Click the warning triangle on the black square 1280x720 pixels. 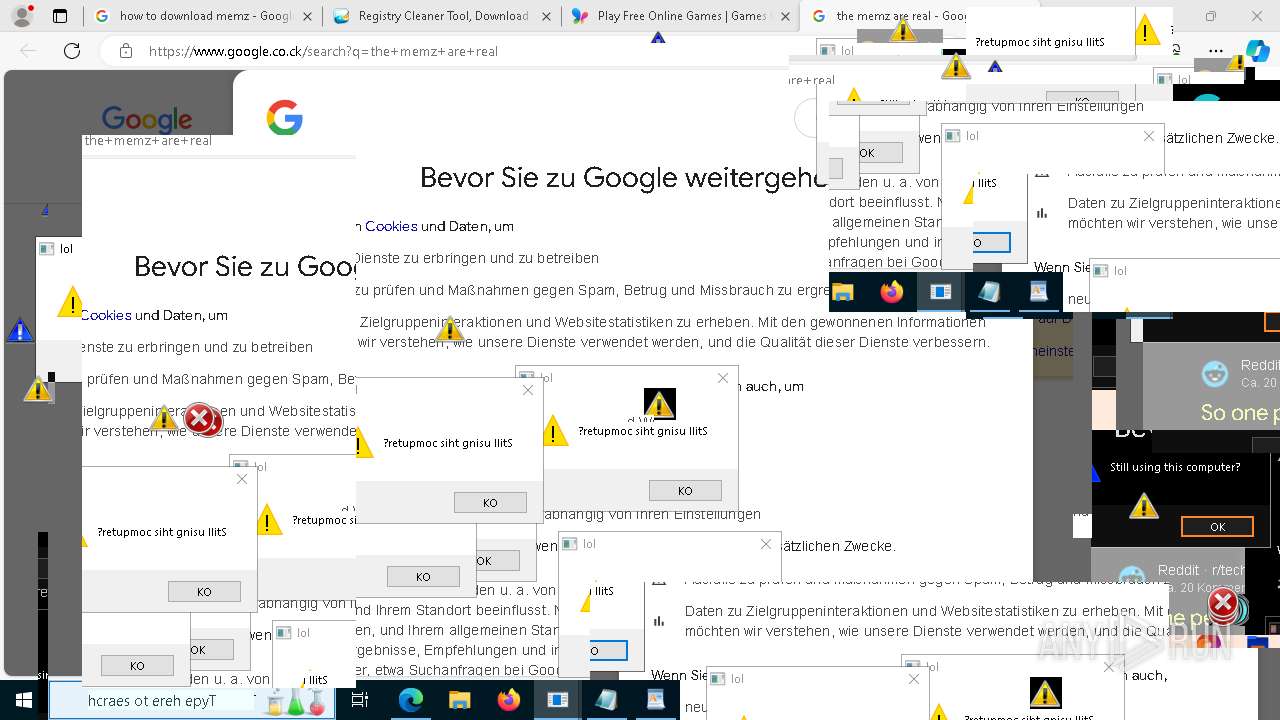[660, 404]
